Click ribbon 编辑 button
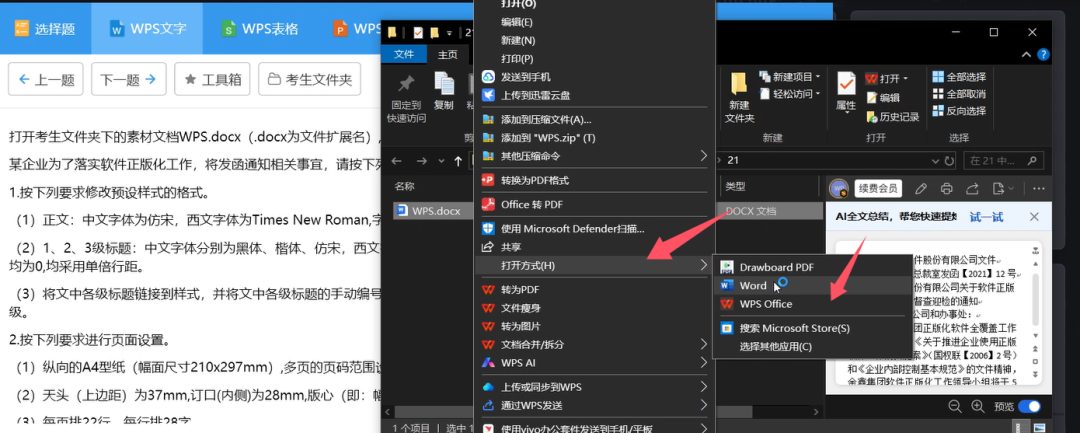Image resolution: width=1080 pixels, height=433 pixels. click(882, 98)
